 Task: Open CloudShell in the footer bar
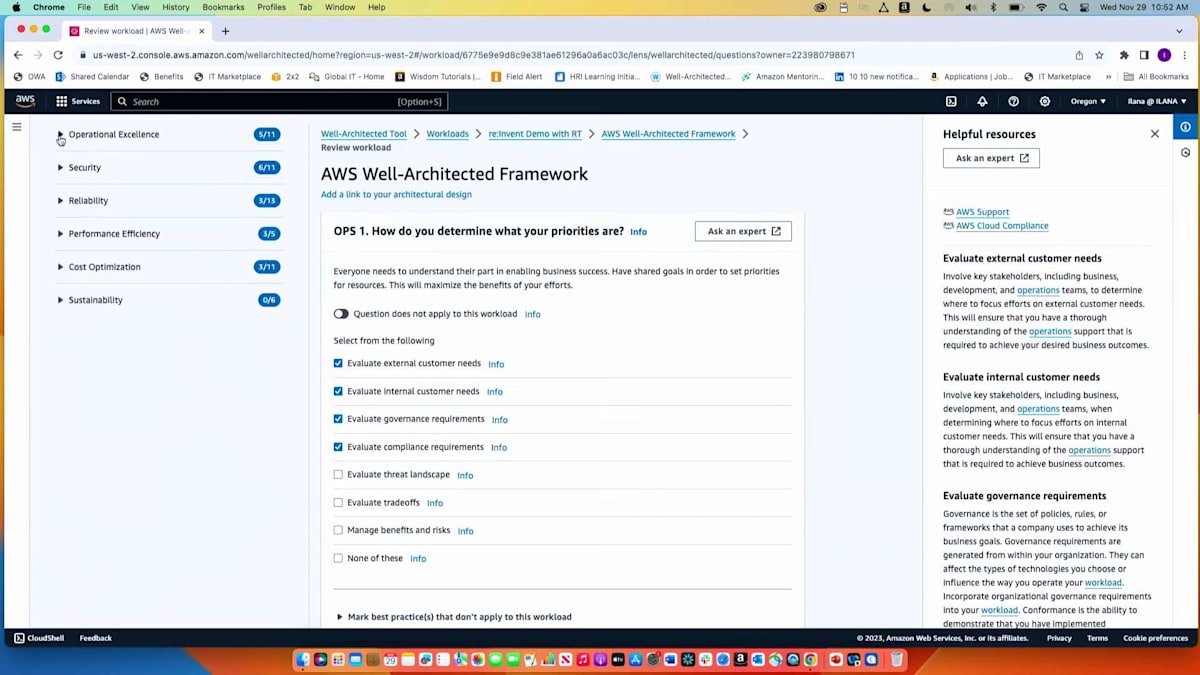(41, 638)
